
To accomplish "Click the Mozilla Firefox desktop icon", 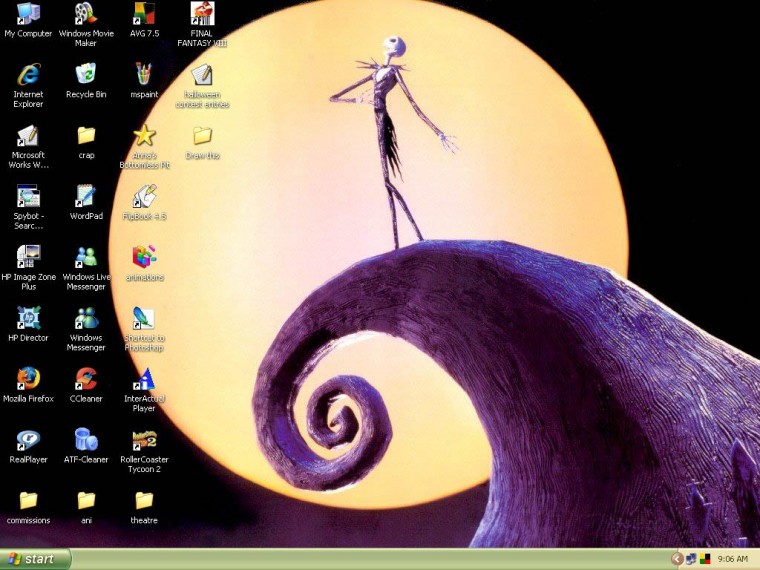I will coord(28,380).
